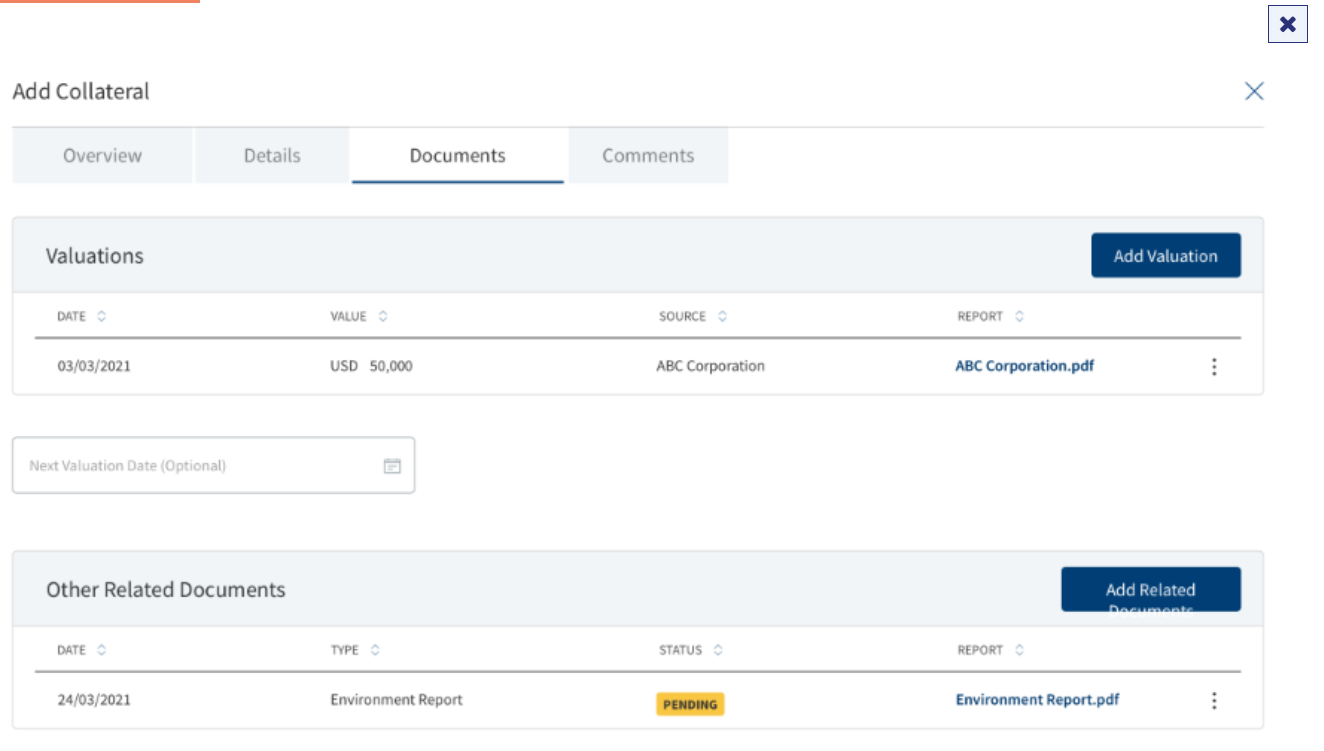Open options menu for ABC Corporation valuation row
The image size is (1324, 751).
point(1214,367)
